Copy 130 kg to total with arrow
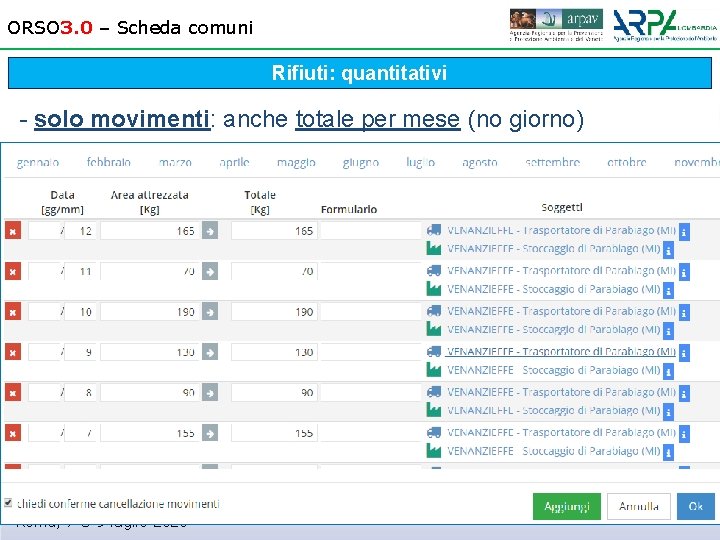 (210, 352)
